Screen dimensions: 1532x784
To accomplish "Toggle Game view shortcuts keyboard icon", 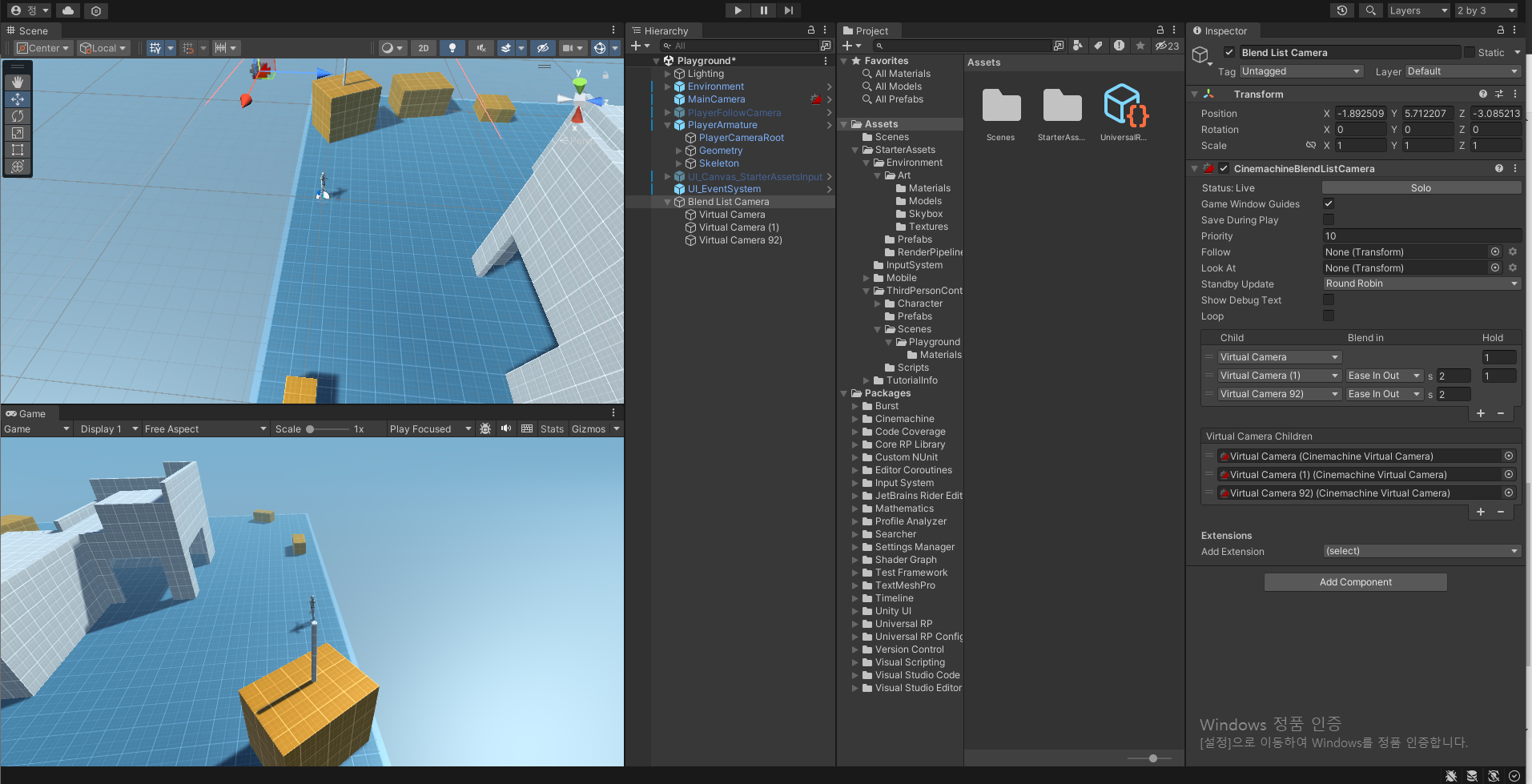I will click(527, 428).
